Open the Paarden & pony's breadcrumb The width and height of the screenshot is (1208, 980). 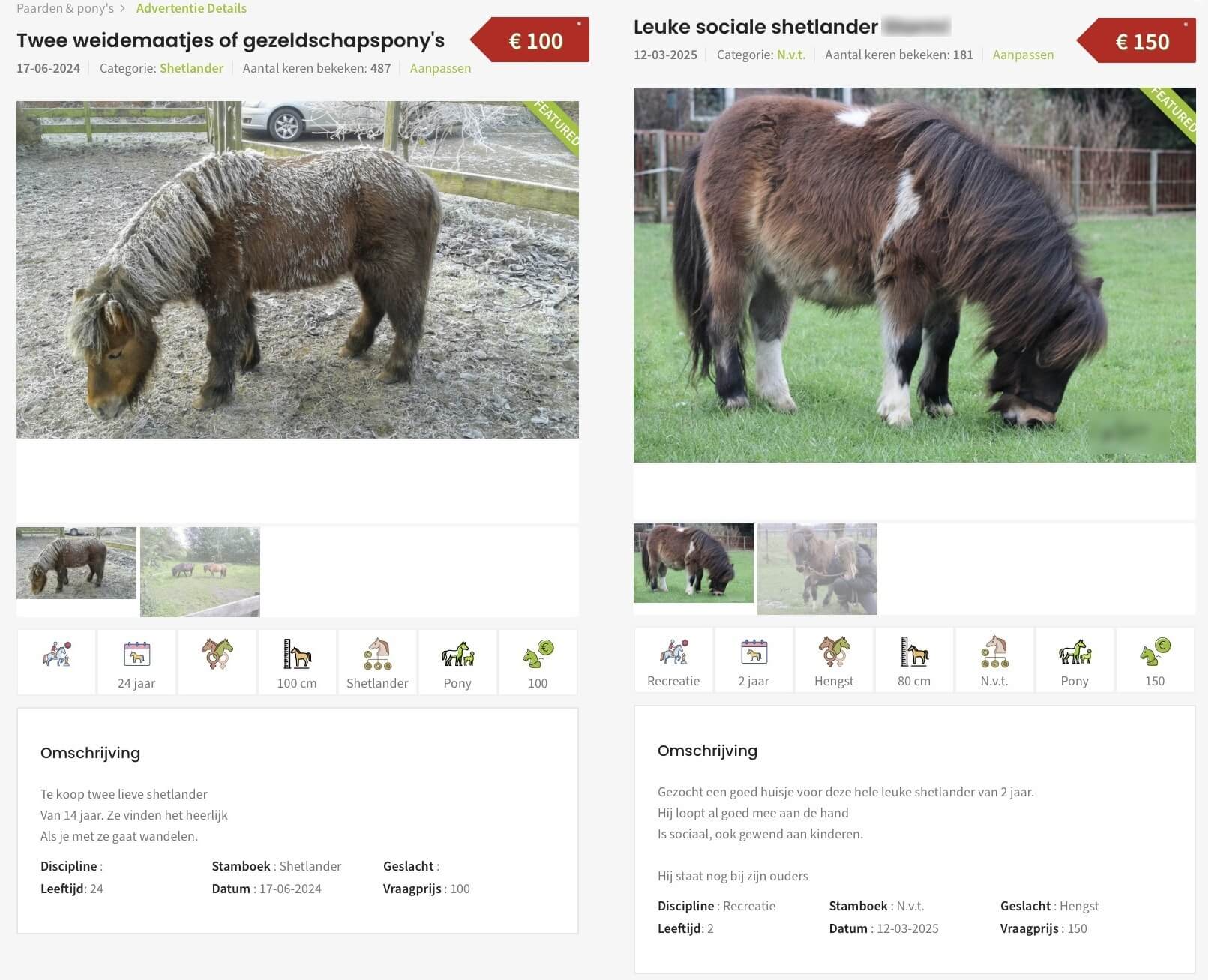click(x=65, y=8)
